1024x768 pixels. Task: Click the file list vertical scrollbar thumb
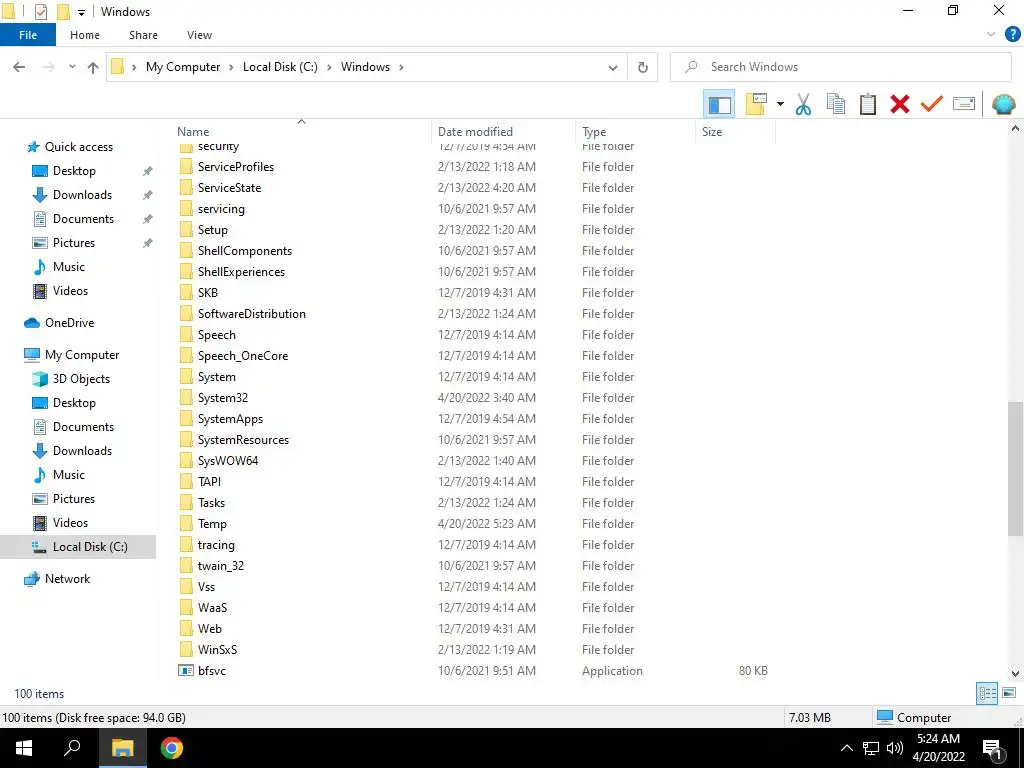point(1015,468)
